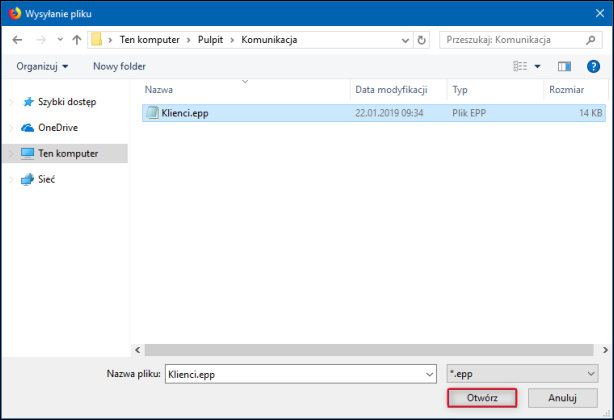Viewport: 614px width, 420px height.
Task: Click the Szybki dostęp star icon
Action: [x=28, y=102]
